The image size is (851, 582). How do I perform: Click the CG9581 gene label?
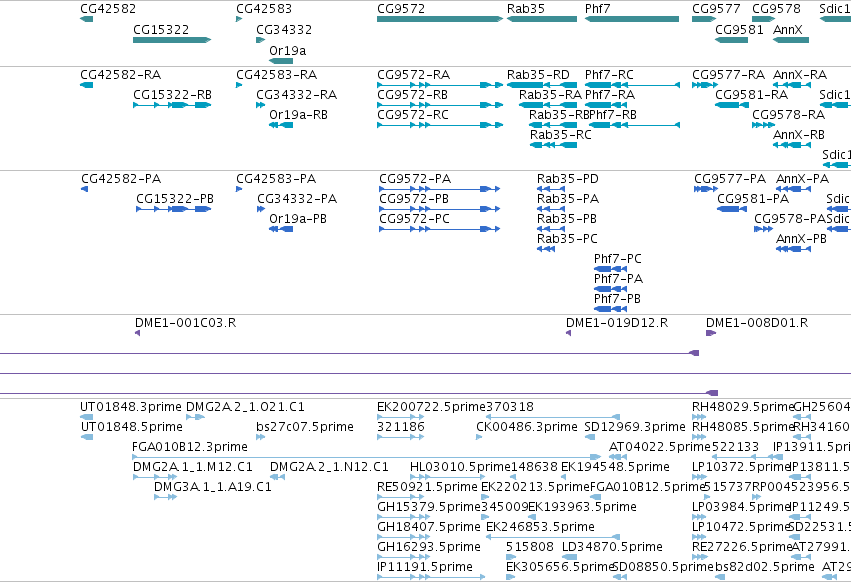coord(739,29)
